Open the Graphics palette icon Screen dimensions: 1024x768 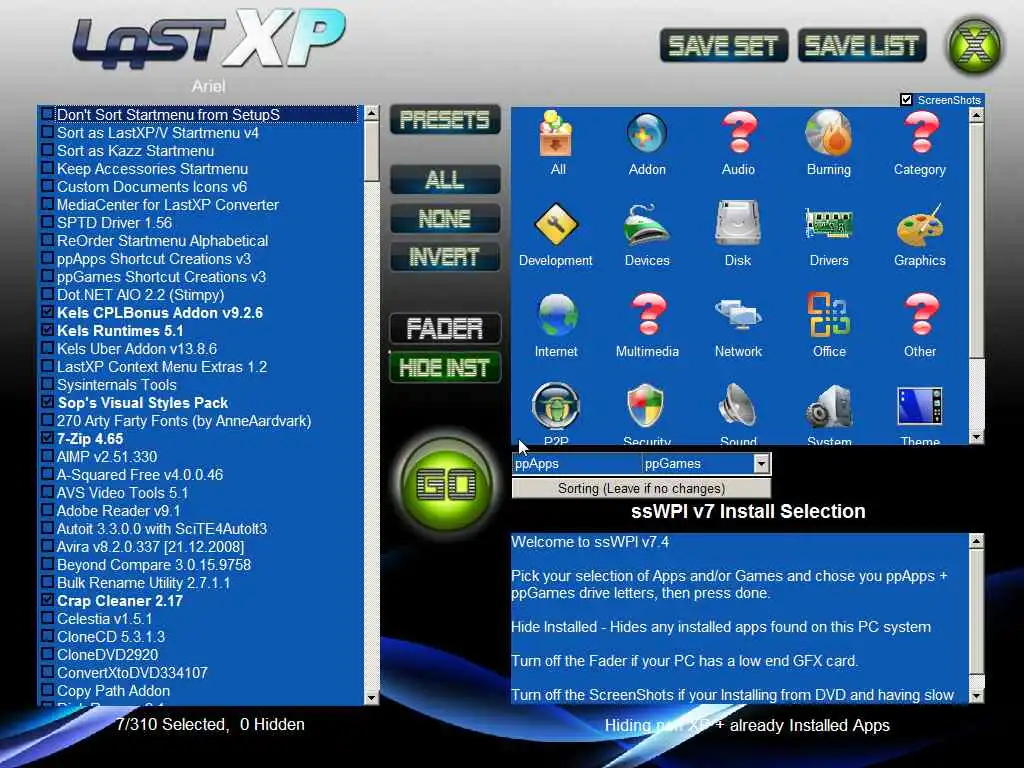[920, 225]
